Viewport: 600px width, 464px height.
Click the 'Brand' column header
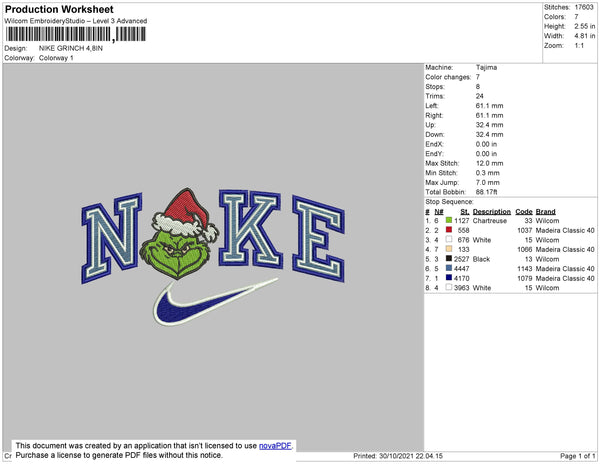(x=546, y=212)
